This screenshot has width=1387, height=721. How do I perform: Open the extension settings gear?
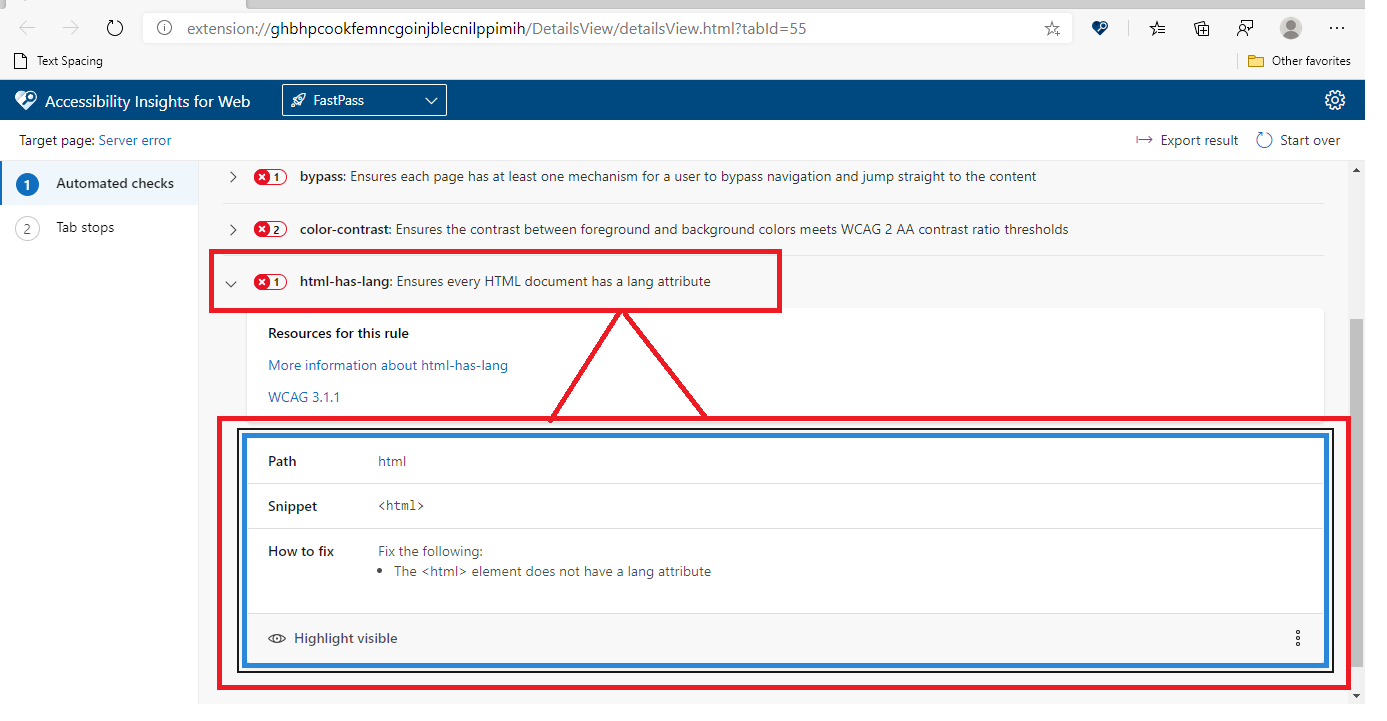(x=1335, y=99)
